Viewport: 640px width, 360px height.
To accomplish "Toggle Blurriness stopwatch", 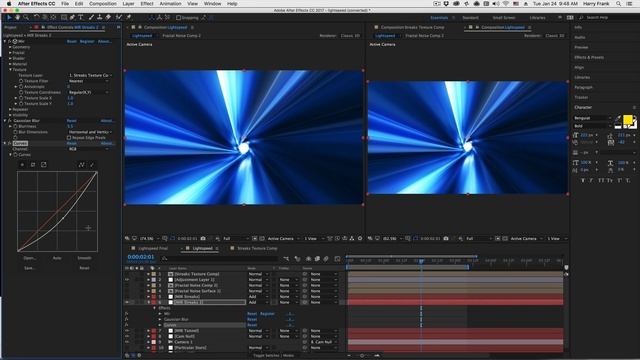I will (16, 127).
